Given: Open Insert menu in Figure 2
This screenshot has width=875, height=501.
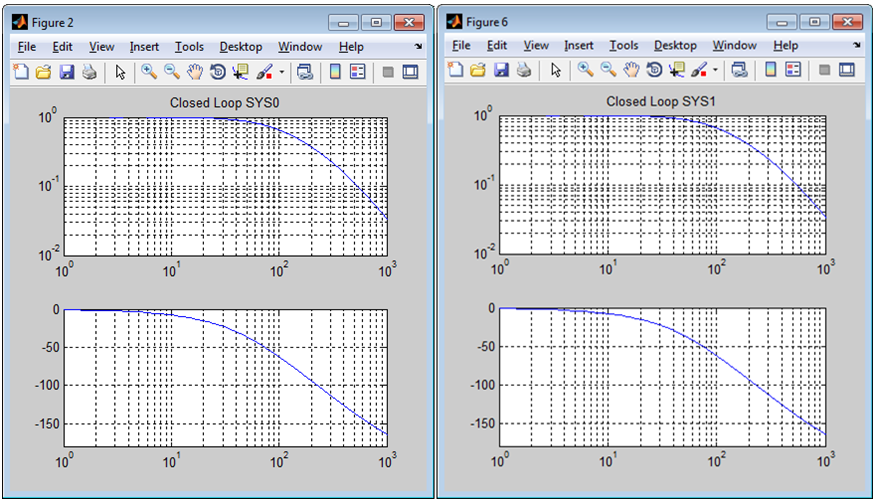Looking at the screenshot, I should click(x=144, y=47).
